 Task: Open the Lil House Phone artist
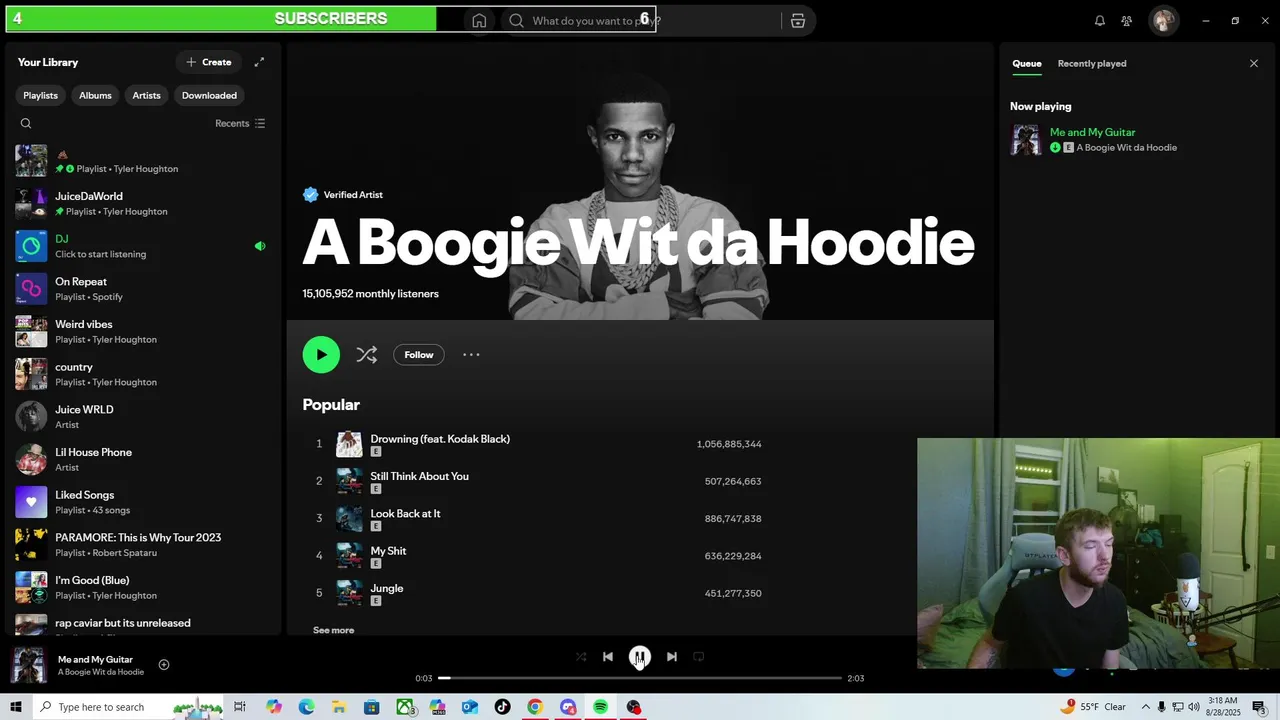point(142,459)
